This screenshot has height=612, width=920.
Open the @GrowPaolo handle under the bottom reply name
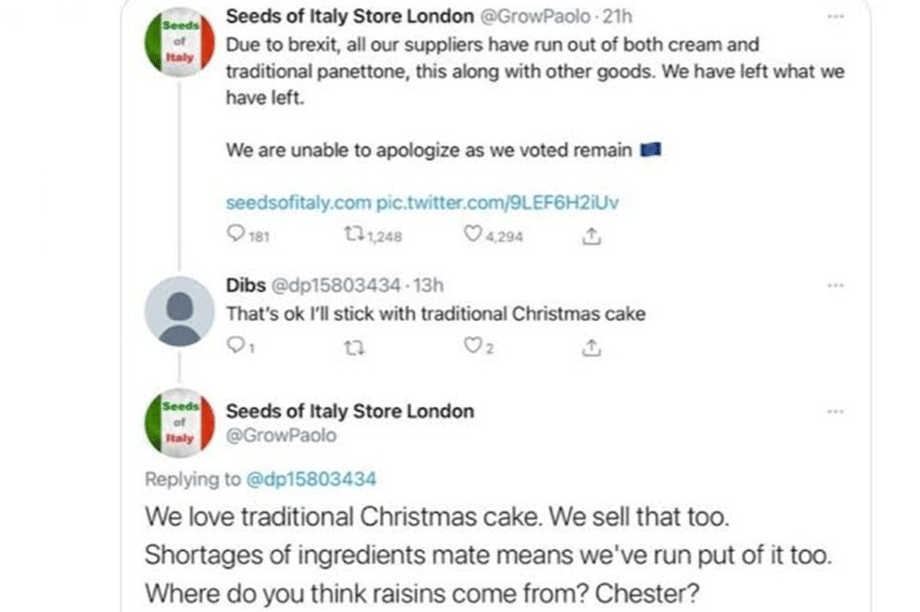[281, 435]
